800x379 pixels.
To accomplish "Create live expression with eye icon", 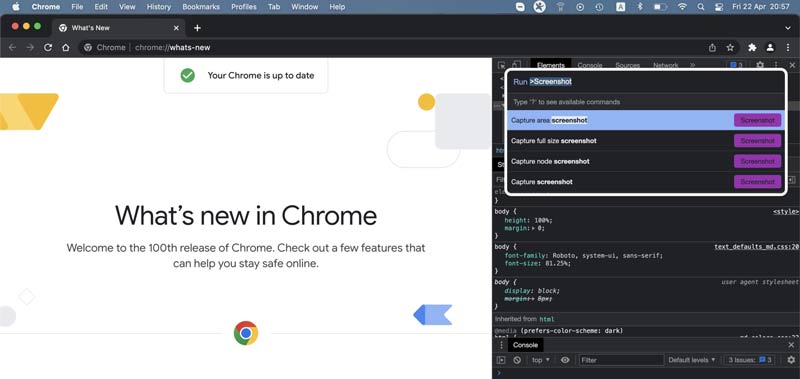I will 565,360.
